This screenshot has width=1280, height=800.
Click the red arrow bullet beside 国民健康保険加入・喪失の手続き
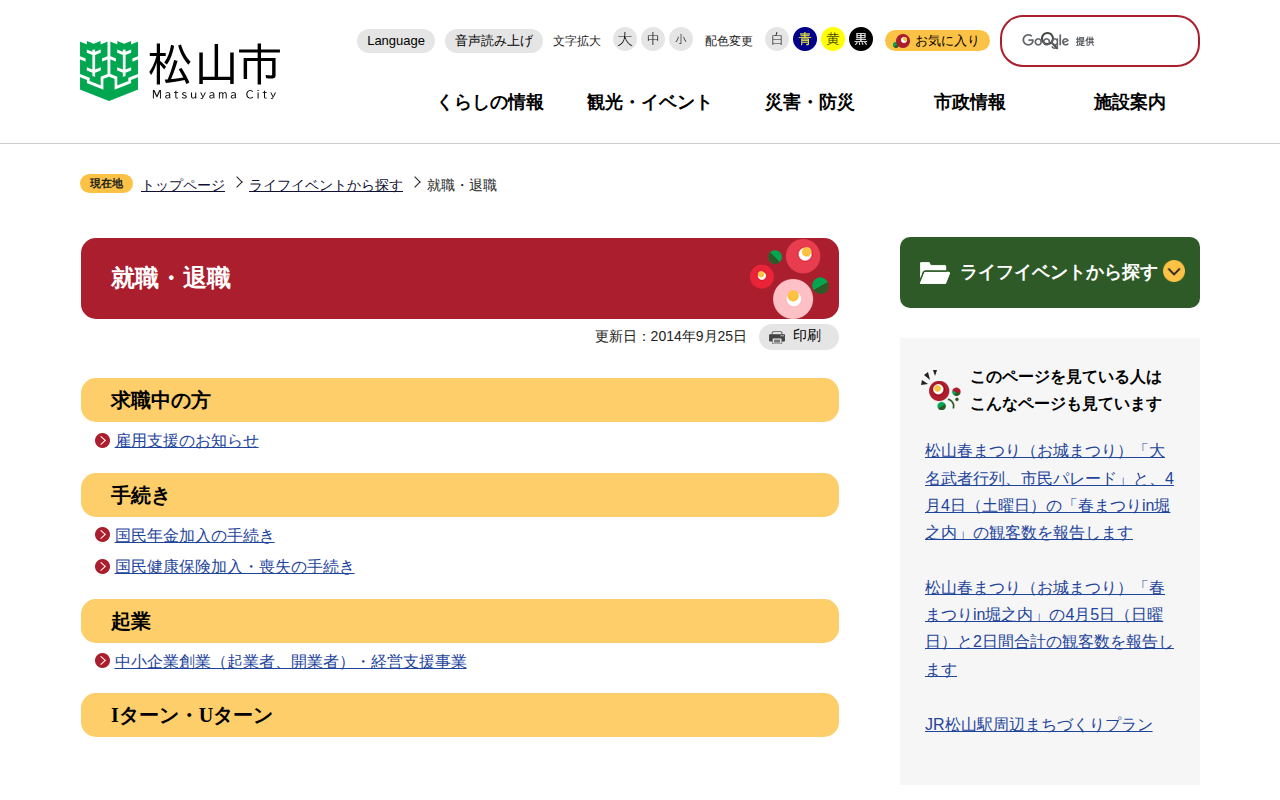coord(102,566)
